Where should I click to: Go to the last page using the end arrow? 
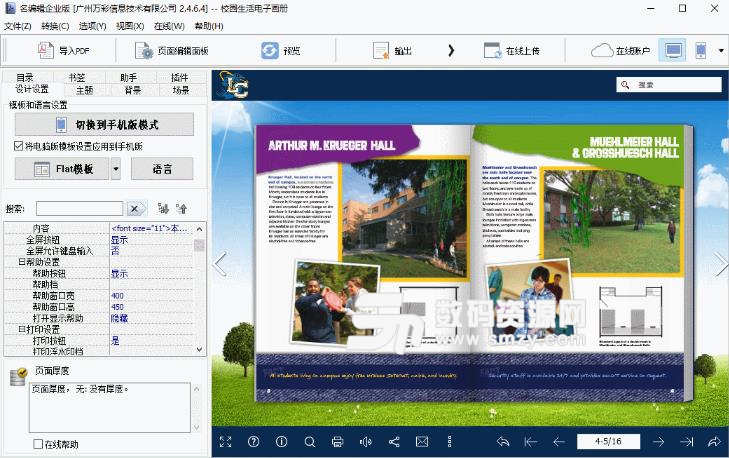pyautogui.click(x=686, y=441)
